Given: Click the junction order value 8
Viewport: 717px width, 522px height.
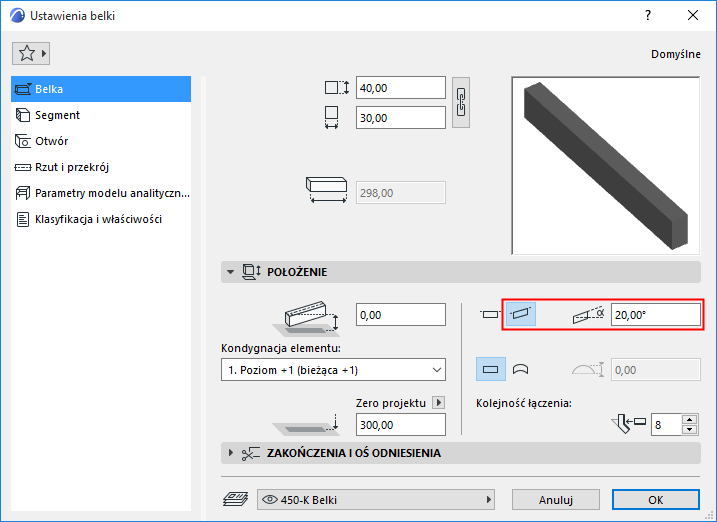Looking at the screenshot, I should (x=666, y=425).
